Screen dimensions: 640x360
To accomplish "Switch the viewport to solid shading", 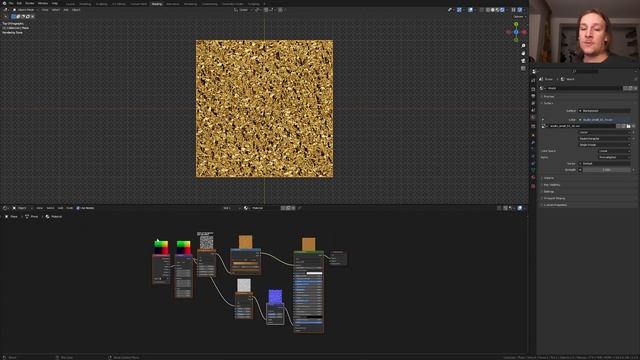I will pyautogui.click(x=493, y=10).
